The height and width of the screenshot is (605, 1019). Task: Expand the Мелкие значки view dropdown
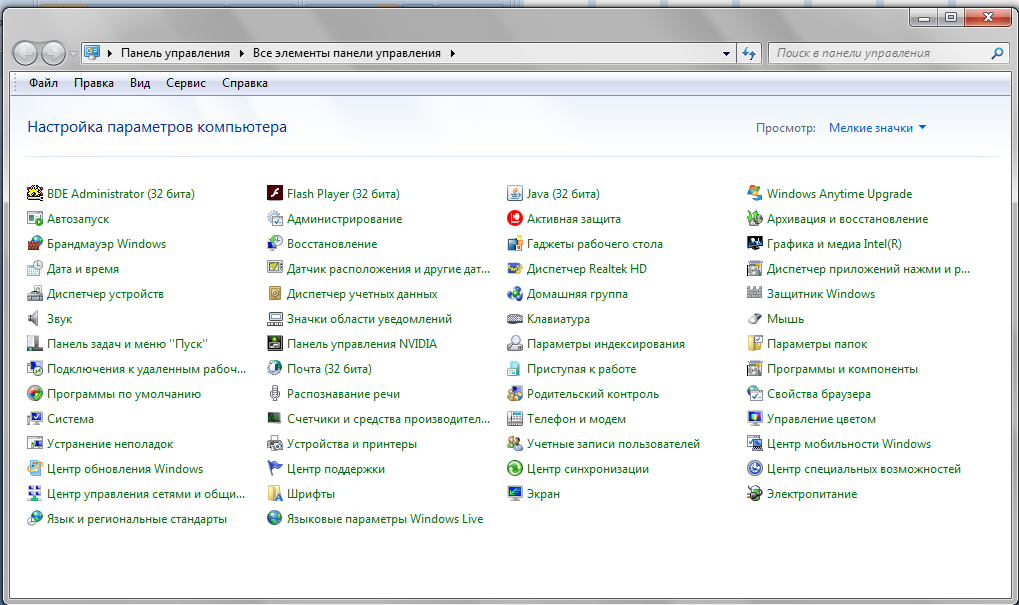877,128
